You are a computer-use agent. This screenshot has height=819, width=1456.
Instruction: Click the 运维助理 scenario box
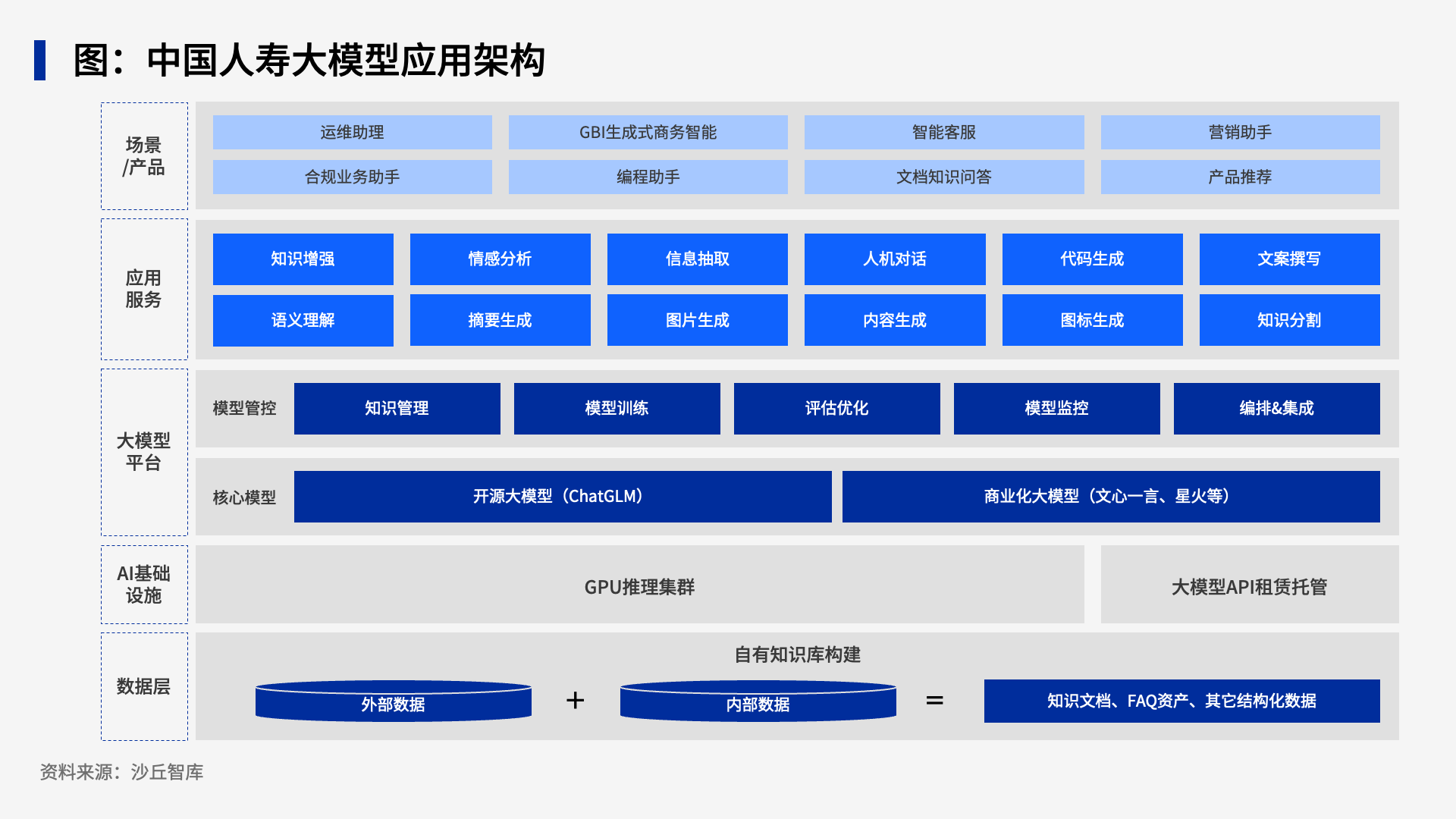(x=352, y=132)
